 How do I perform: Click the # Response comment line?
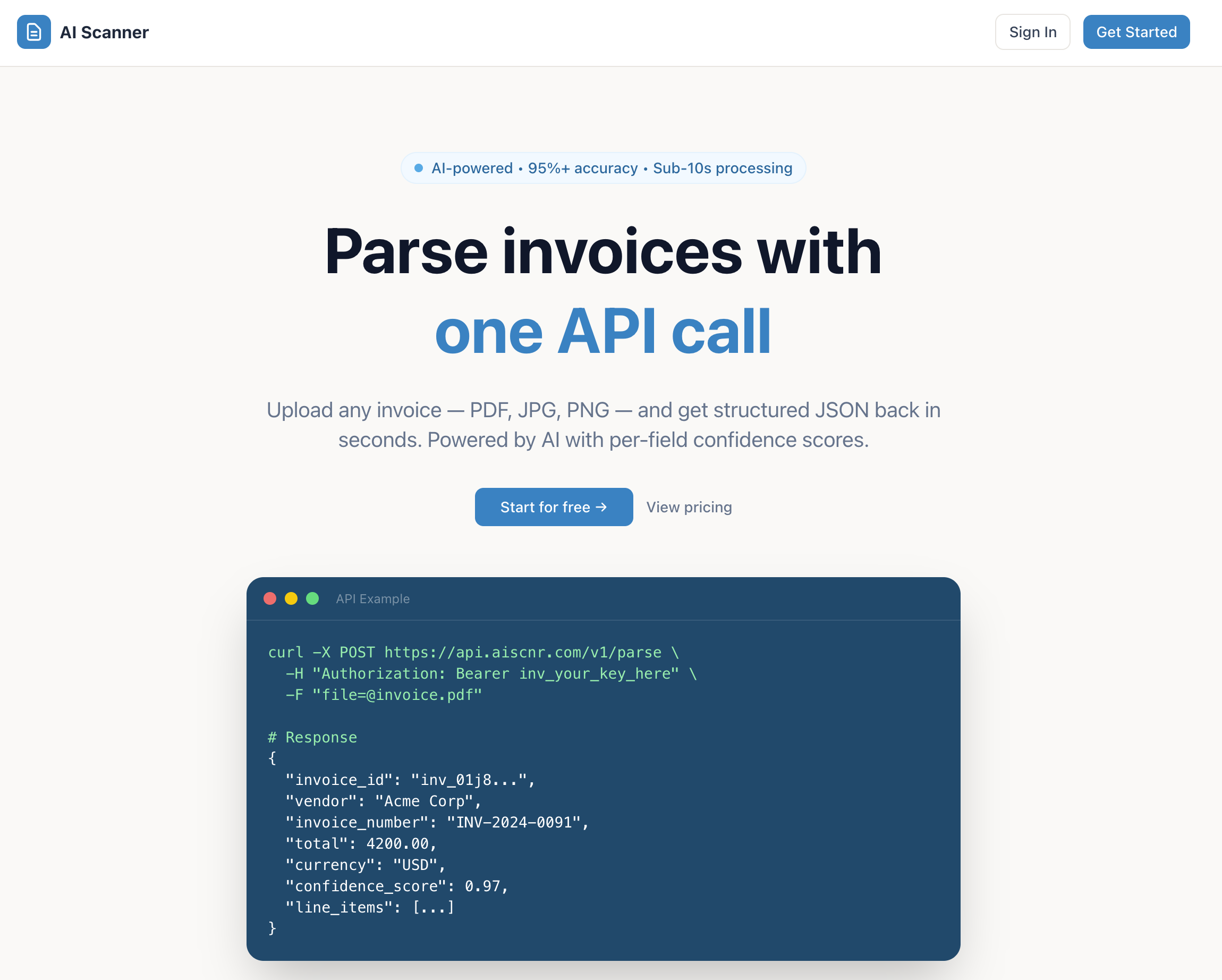[312, 738]
